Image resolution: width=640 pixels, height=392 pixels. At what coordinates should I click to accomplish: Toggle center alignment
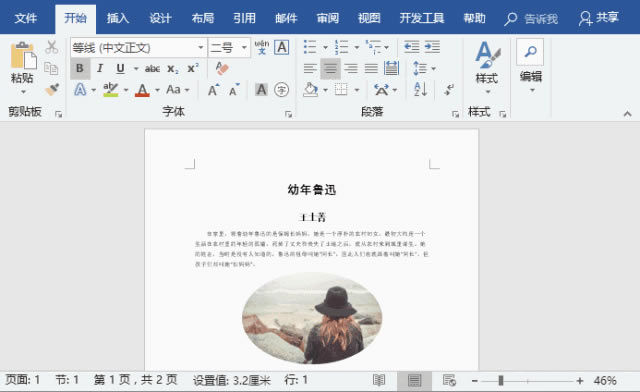330,68
